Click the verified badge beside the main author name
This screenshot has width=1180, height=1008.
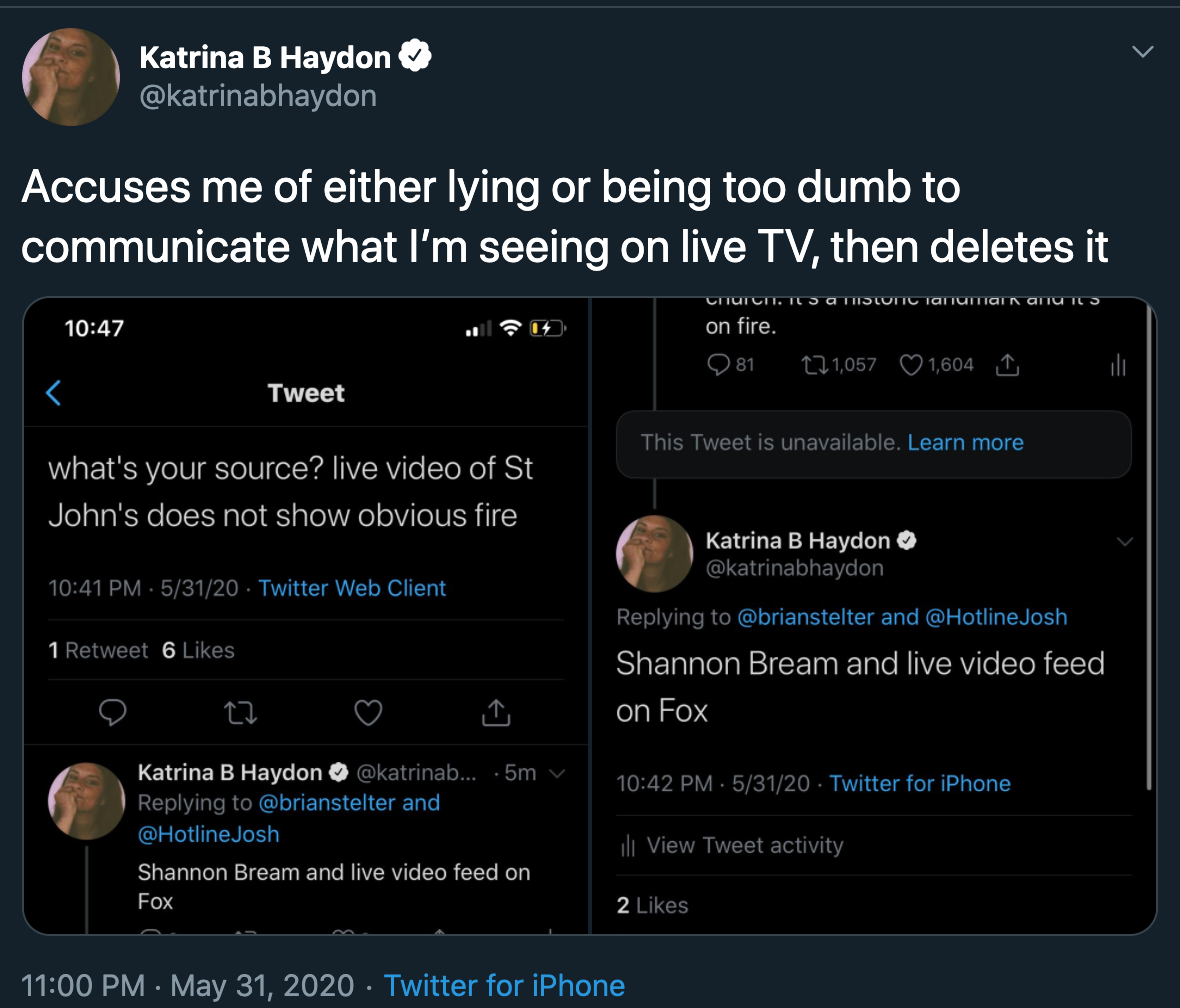click(415, 56)
